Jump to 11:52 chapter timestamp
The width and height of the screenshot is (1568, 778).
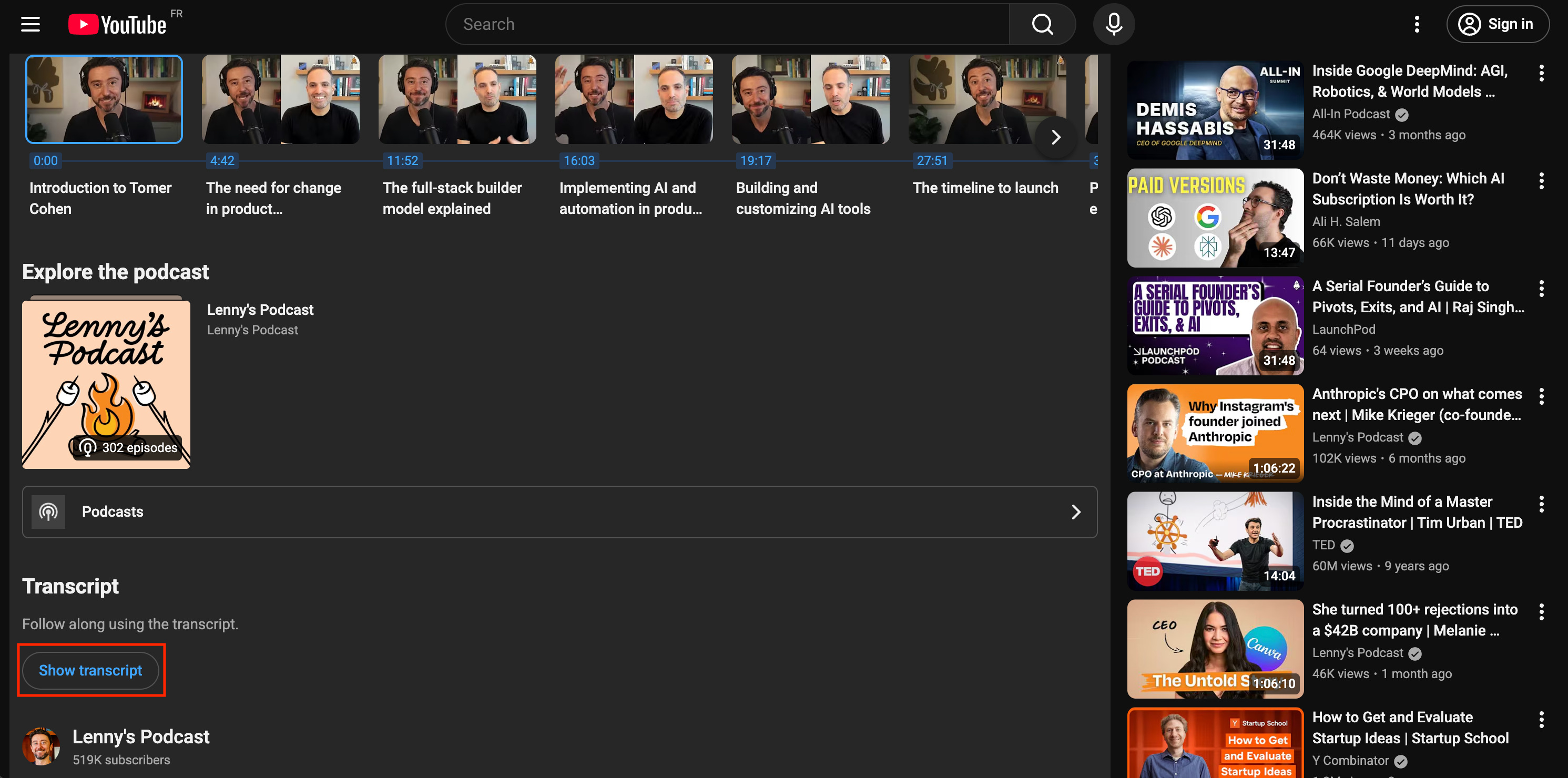click(x=402, y=161)
